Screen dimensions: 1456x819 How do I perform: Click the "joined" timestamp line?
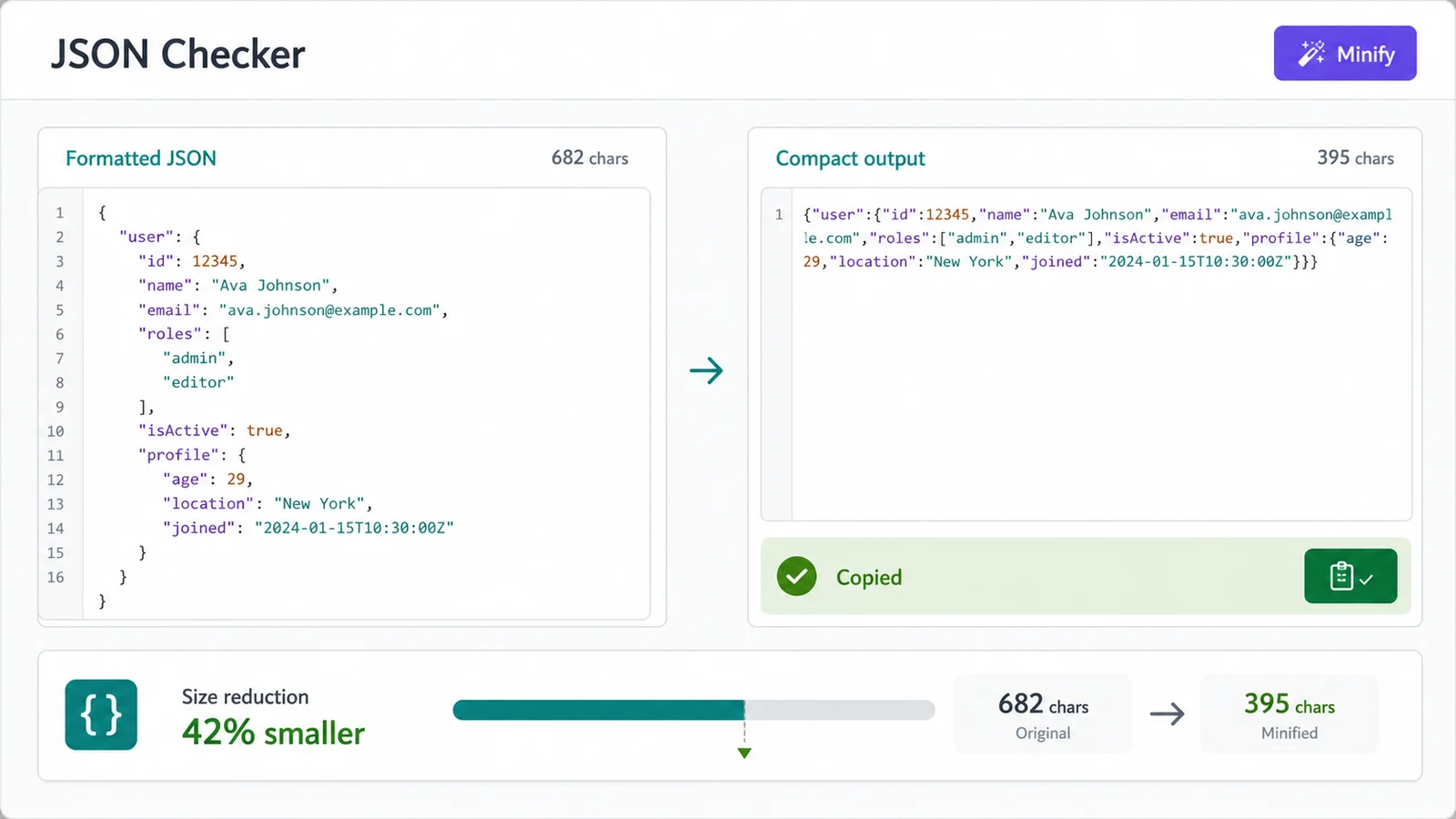click(308, 528)
